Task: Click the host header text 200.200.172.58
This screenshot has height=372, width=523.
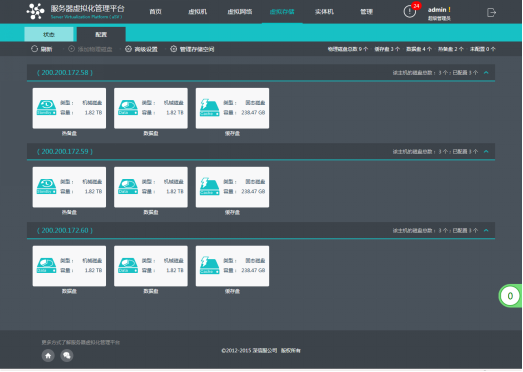Action: click(x=65, y=72)
